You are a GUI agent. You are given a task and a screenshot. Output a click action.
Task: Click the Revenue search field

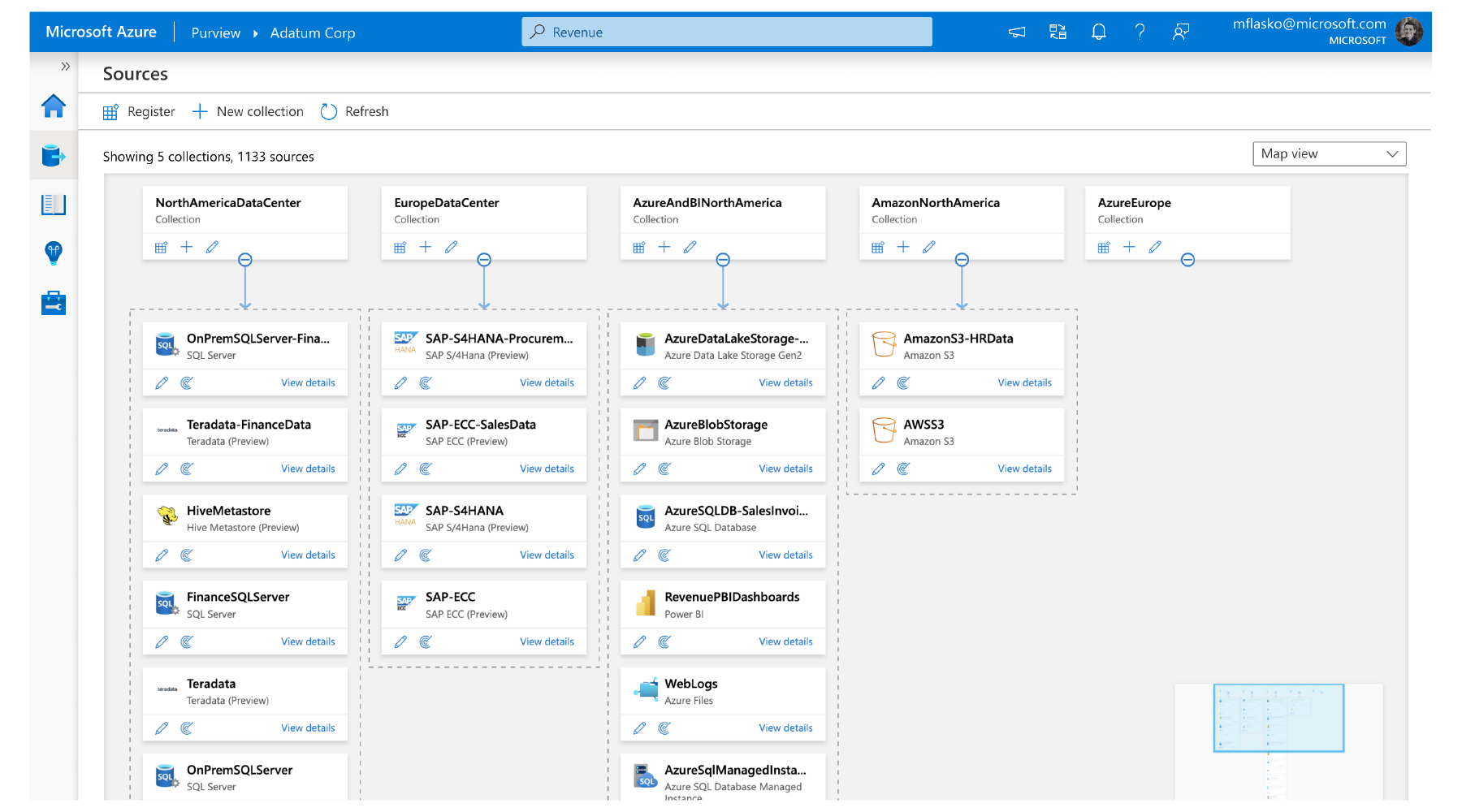coord(727,32)
